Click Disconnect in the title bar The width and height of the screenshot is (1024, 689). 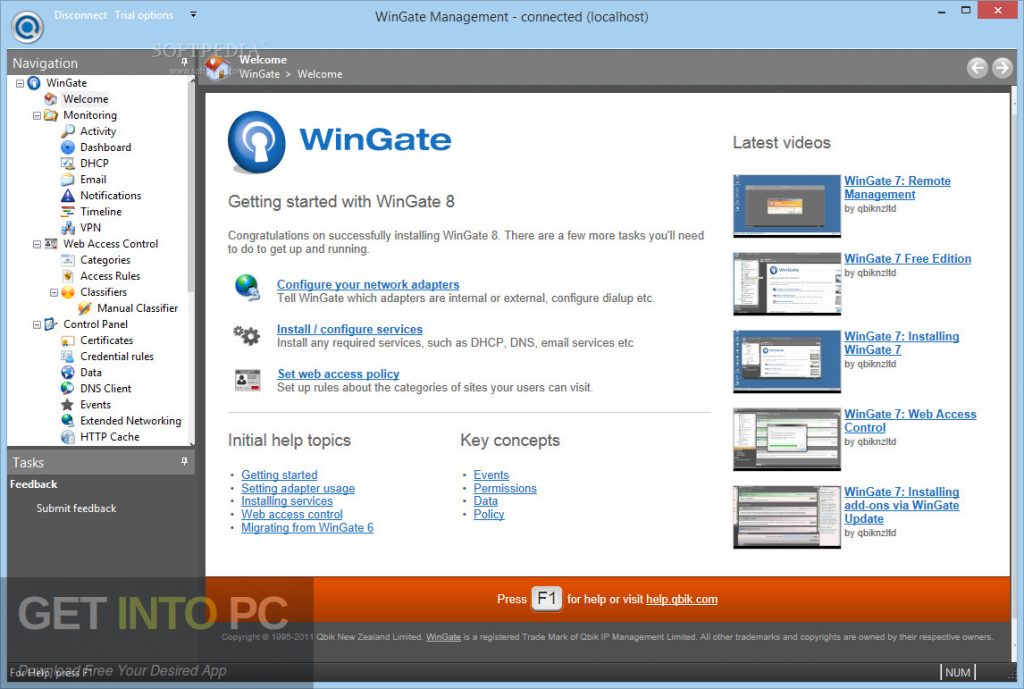coord(80,15)
